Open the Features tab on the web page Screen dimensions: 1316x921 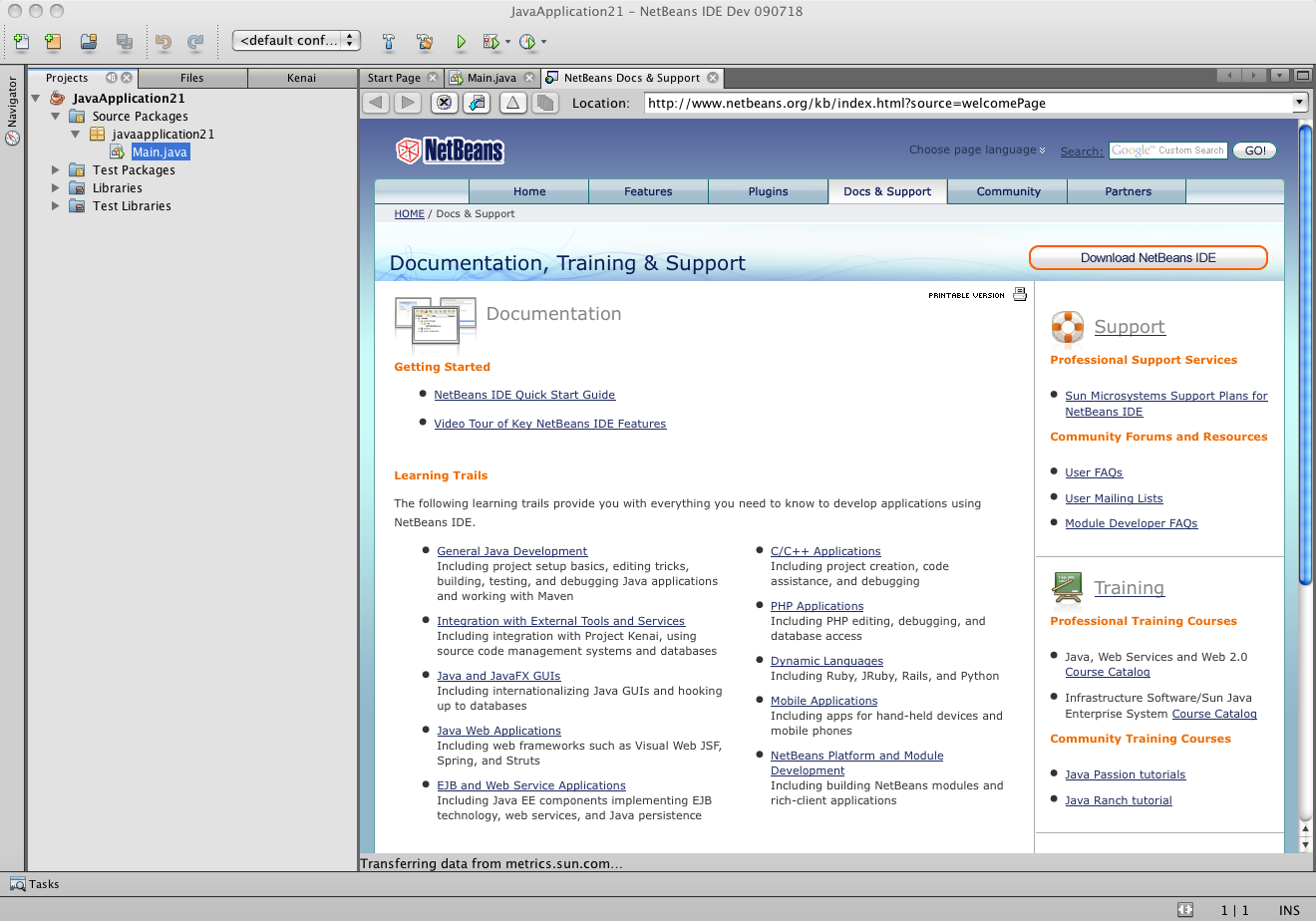coord(648,191)
